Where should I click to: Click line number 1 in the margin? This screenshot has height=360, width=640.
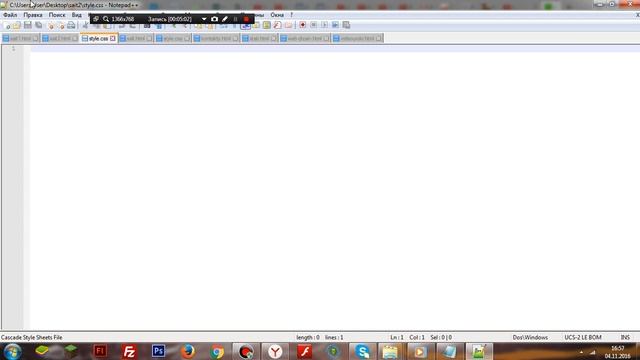pyautogui.click(x=13, y=49)
